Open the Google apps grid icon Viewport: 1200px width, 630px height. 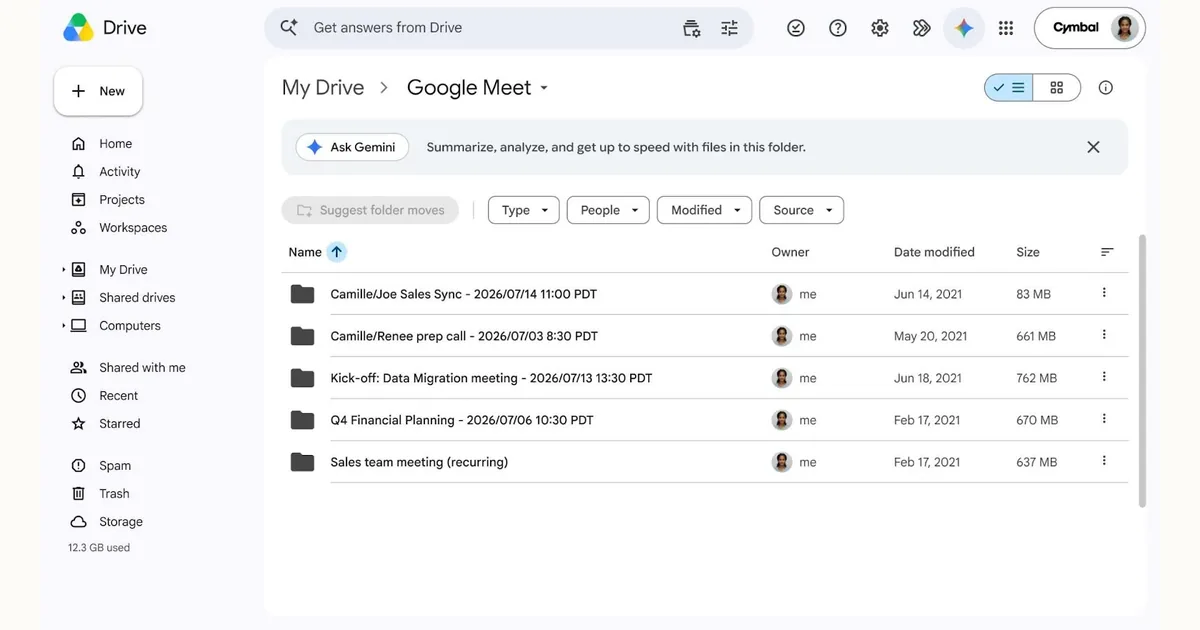tap(1006, 28)
